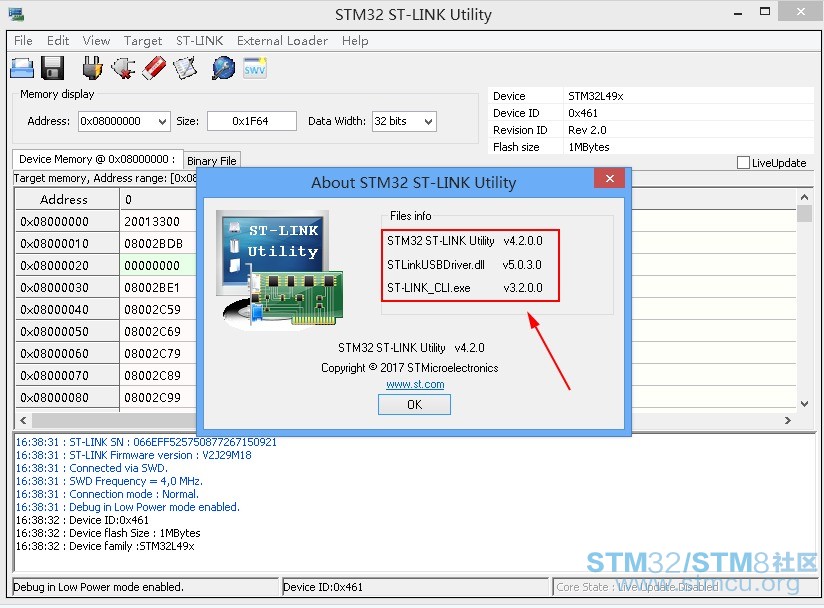The height and width of the screenshot is (608, 824).
Task: Select cell value 08002C99
Action: coord(152,398)
